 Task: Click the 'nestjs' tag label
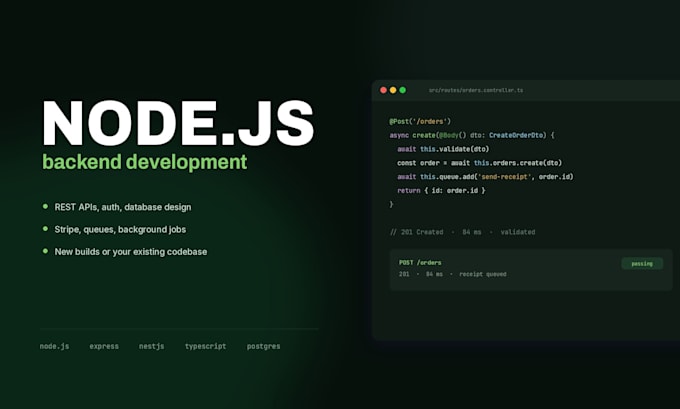point(151,346)
